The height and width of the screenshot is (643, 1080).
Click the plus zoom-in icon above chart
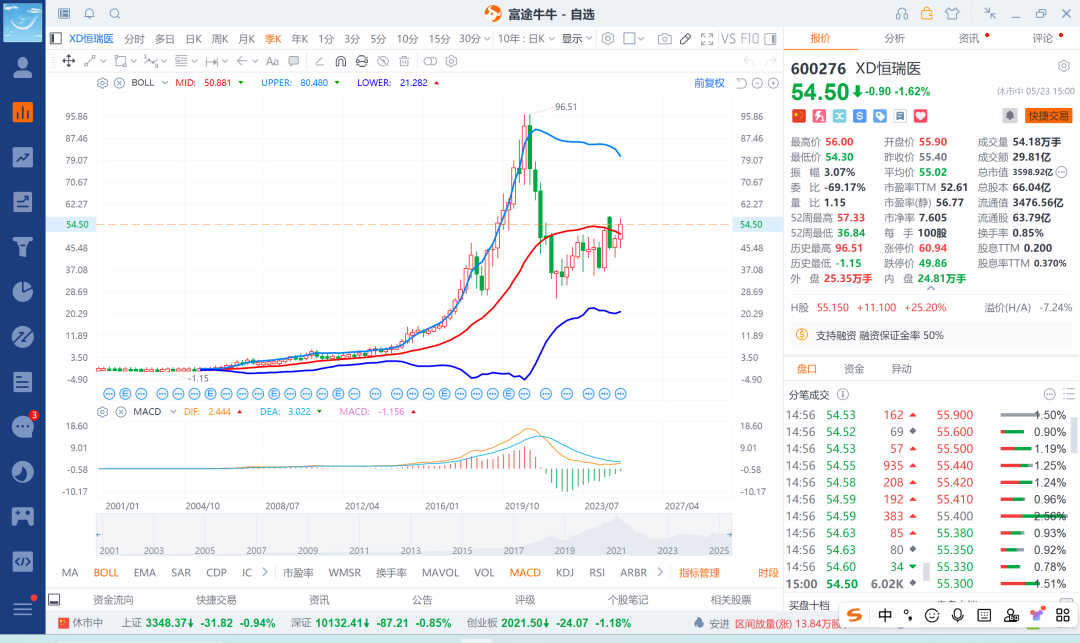click(x=773, y=83)
